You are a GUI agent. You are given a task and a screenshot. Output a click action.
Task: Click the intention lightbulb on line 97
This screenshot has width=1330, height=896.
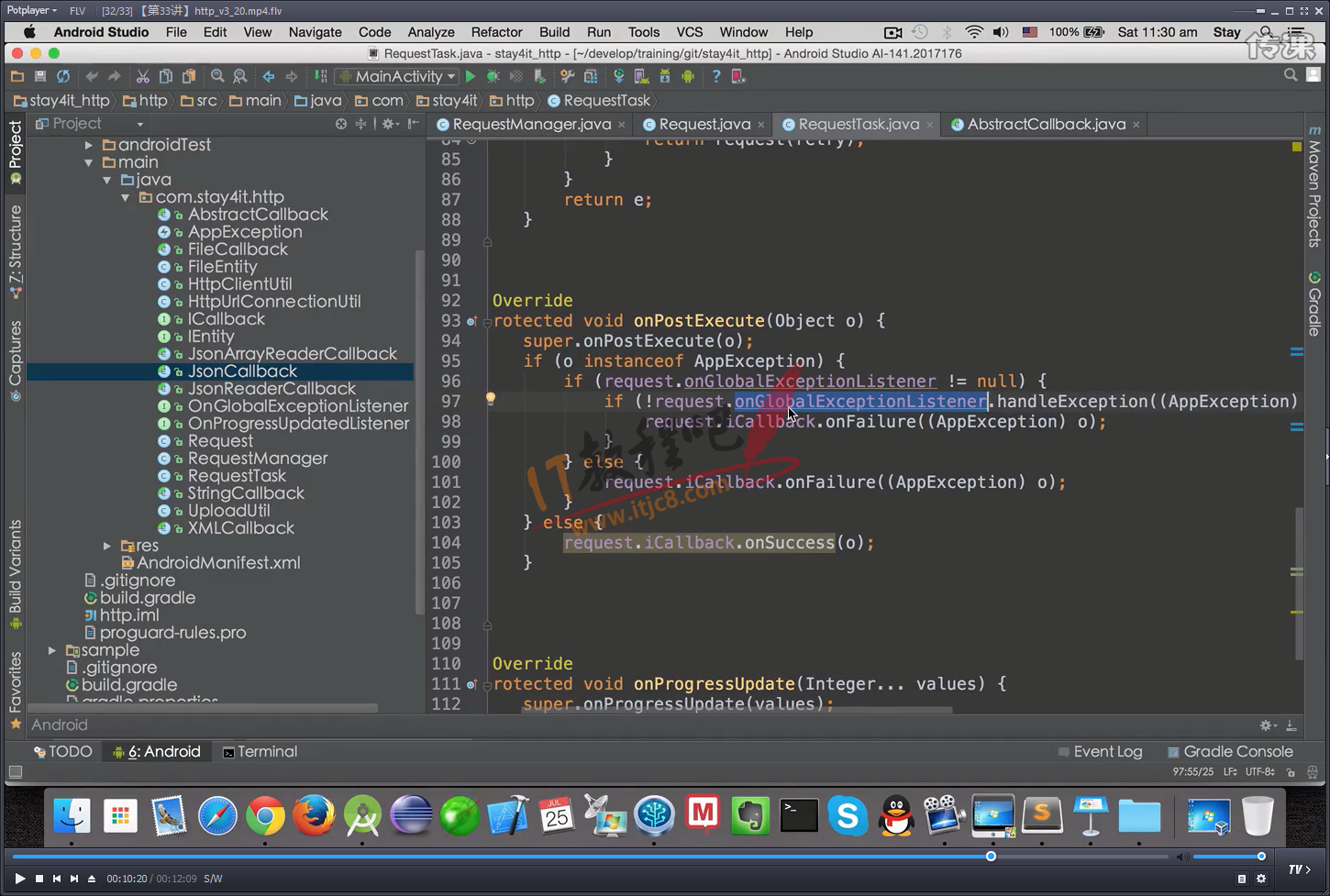[x=491, y=399]
